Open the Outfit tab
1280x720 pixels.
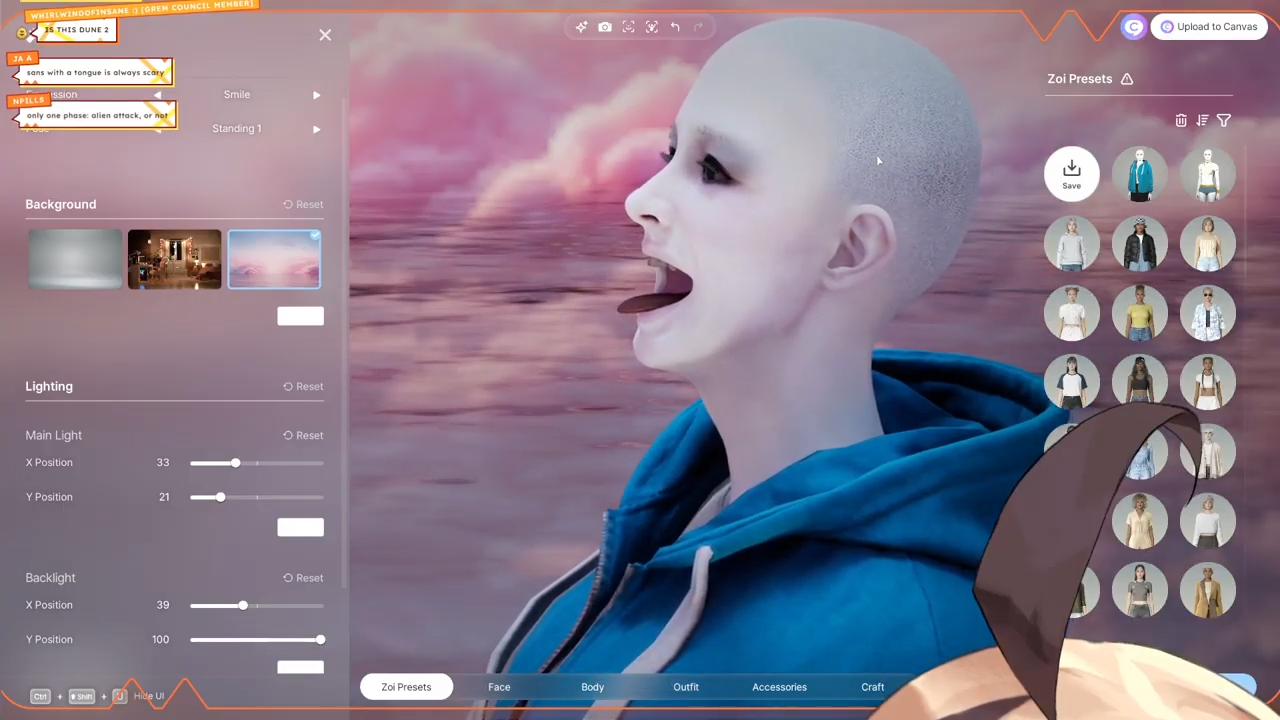click(686, 687)
